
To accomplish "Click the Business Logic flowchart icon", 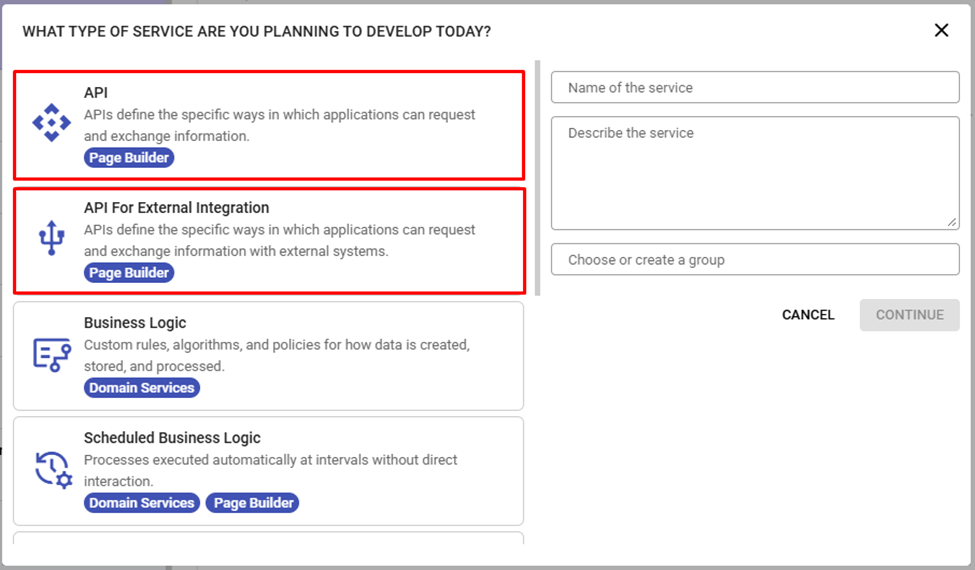I will point(52,354).
